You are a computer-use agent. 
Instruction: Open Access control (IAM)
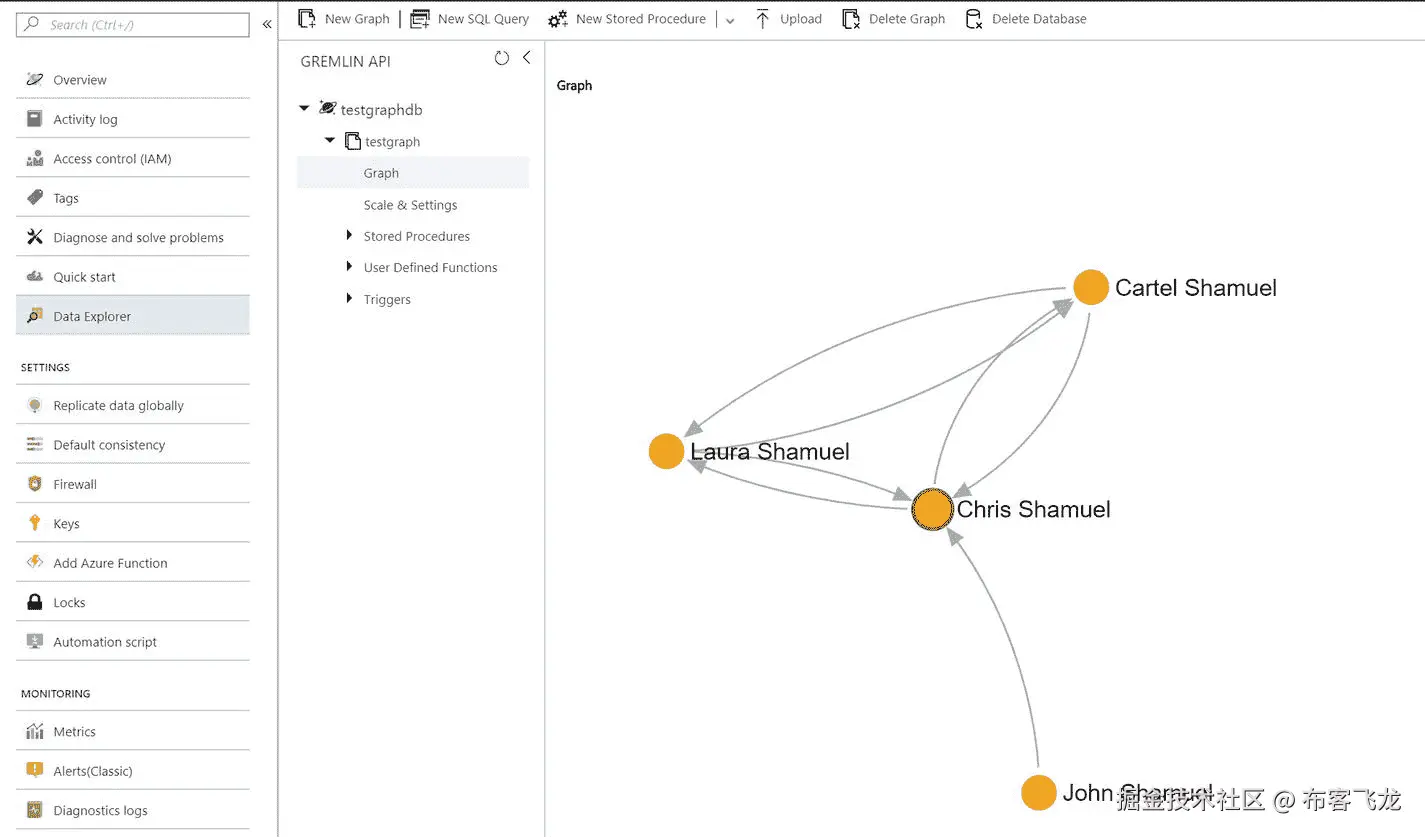(112, 159)
